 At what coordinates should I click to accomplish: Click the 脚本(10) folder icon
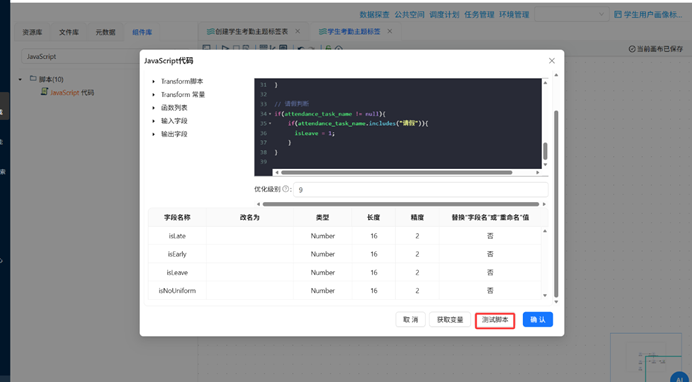[x=33, y=79]
